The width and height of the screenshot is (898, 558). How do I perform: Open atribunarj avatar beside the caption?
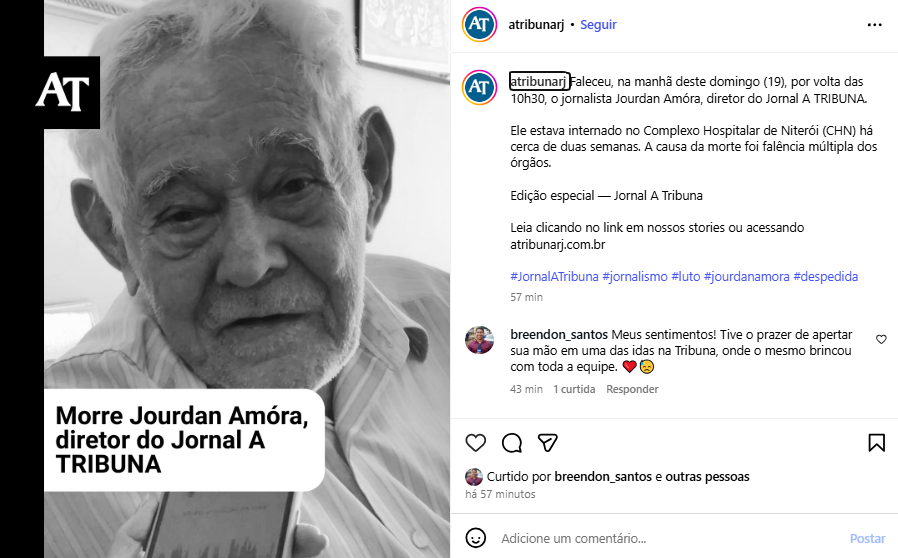pos(479,87)
